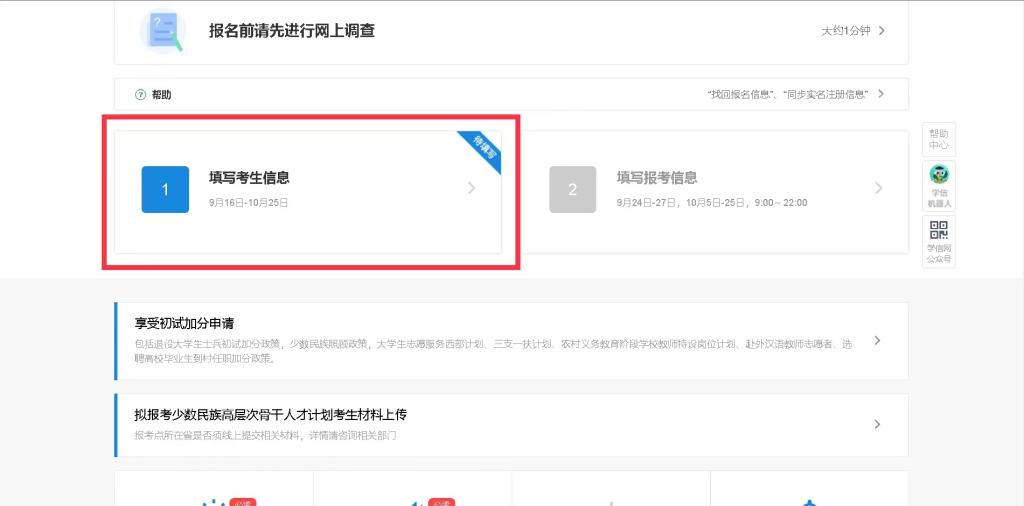1024x506 pixels.
Task: Open 填写考生信息 step title
Action: click(249, 178)
